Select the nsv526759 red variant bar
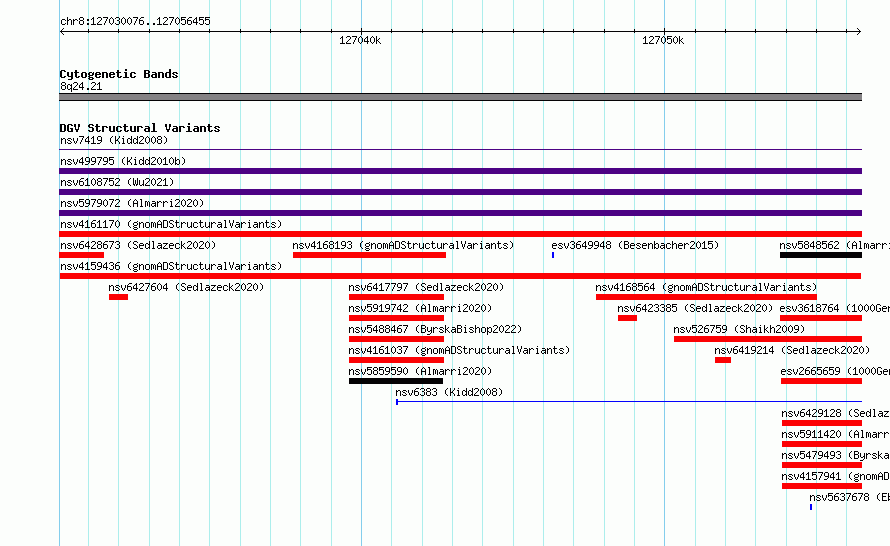The height and width of the screenshot is (546, 890). tap(768, 339)
